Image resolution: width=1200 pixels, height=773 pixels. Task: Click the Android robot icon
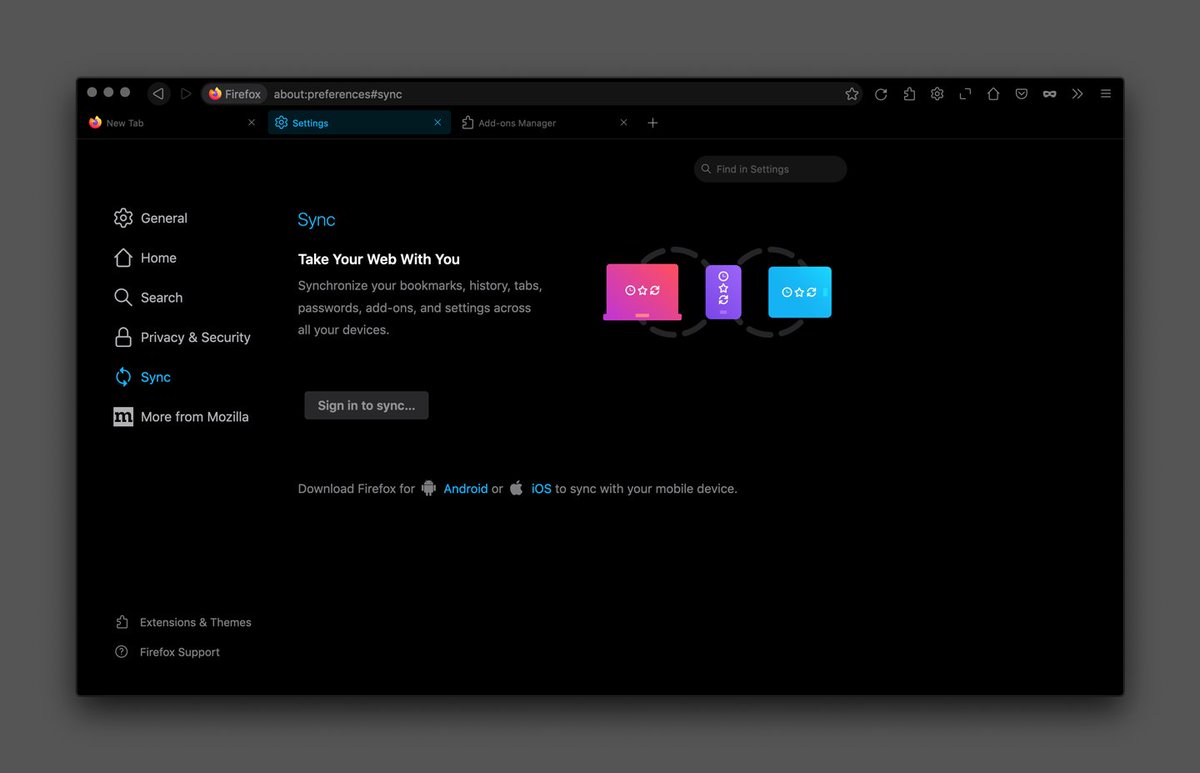(x=429, y=488)
